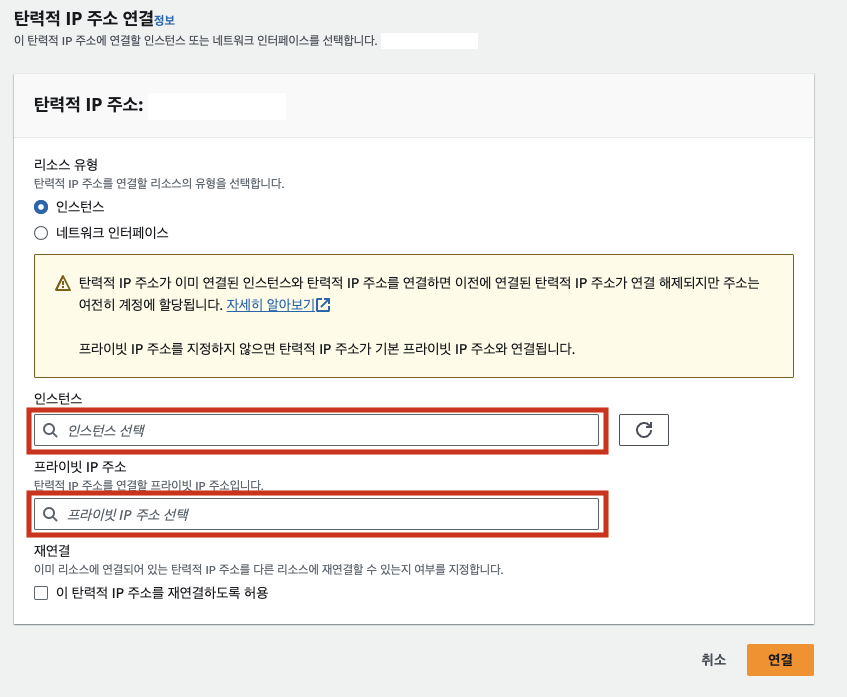Open the 자세히 알아보기 link
The image size is (847, 697).
pos(270,305)
